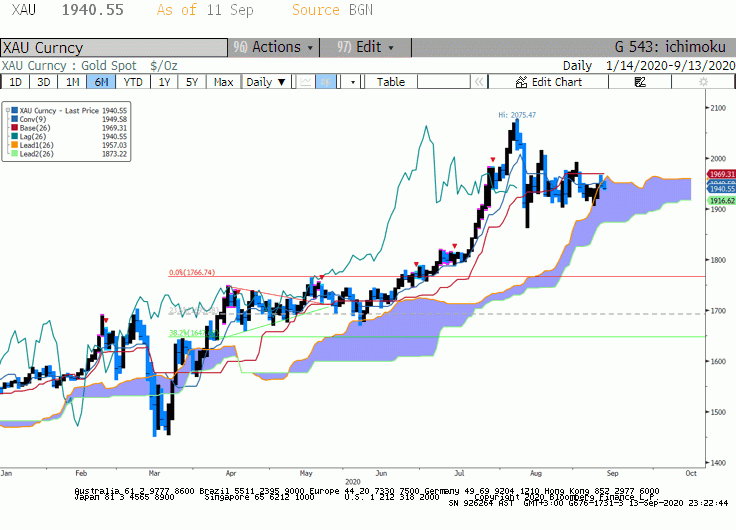Collapse the legend box via its corner toggle
The image size is (736, 530).
click(x=8, y=110)
